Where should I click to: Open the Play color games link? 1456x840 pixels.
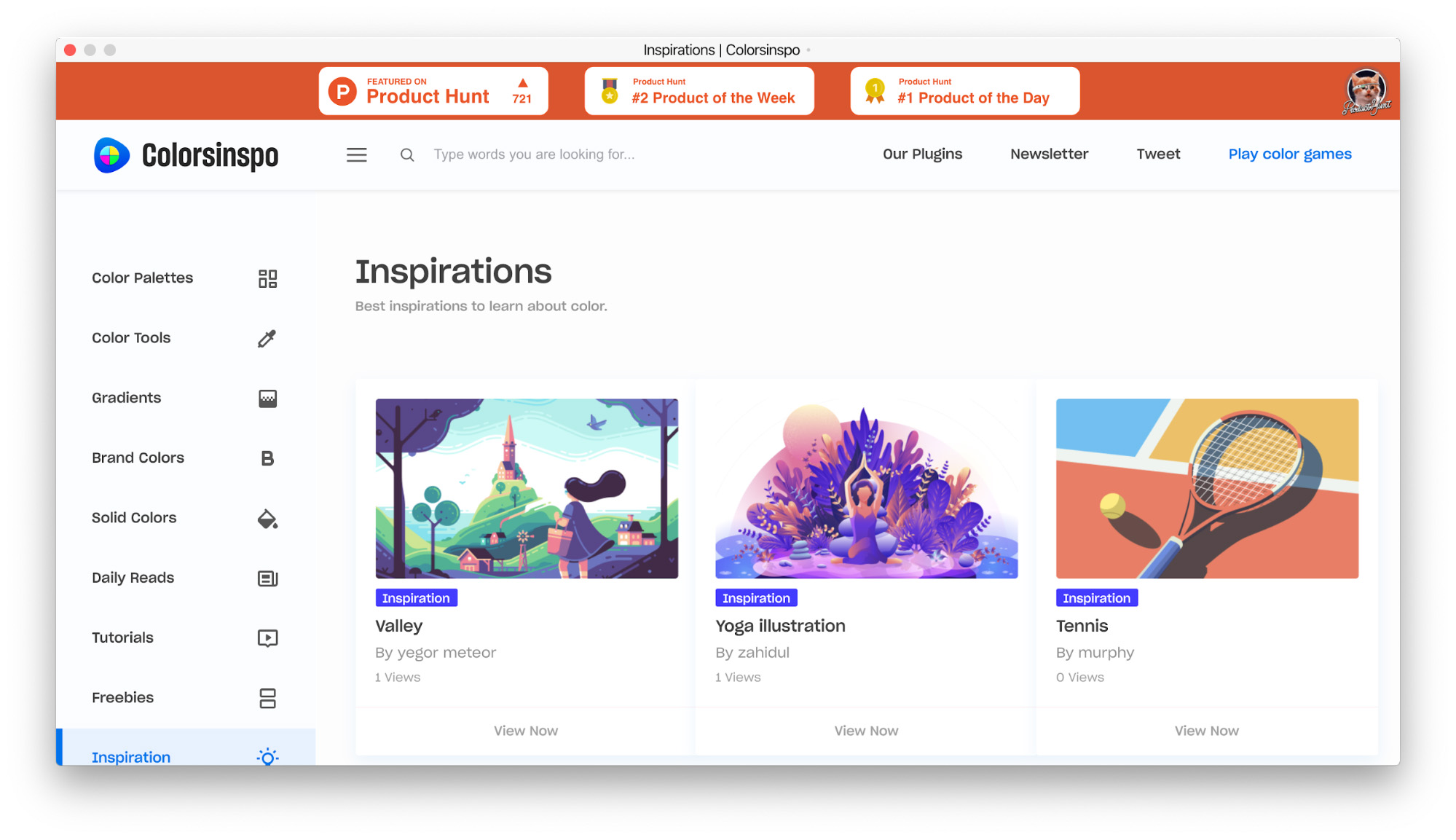click(x=1289, y=154)
